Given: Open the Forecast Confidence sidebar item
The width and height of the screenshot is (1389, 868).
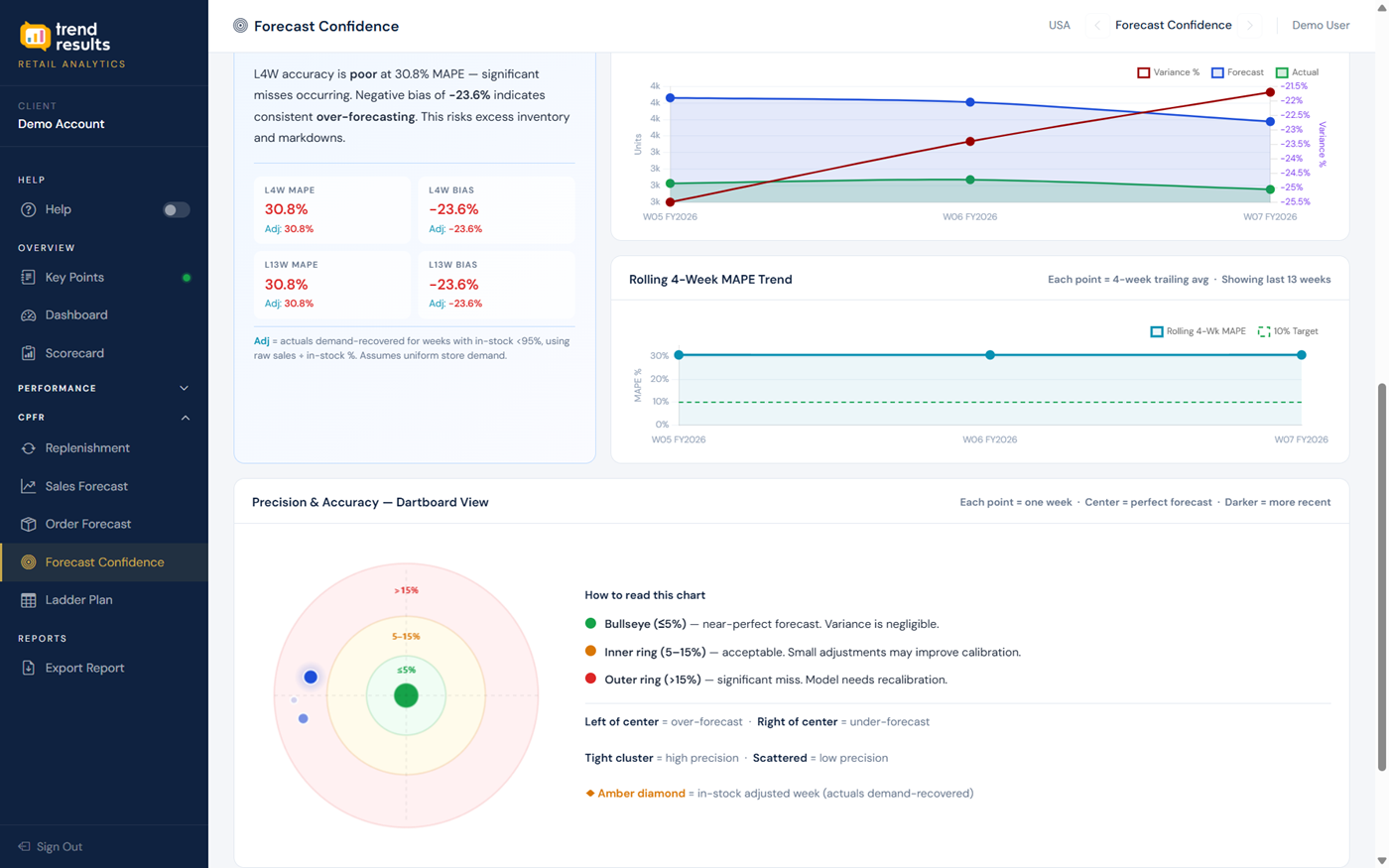Looking at the screenshot, I should (x=104, y=562).
